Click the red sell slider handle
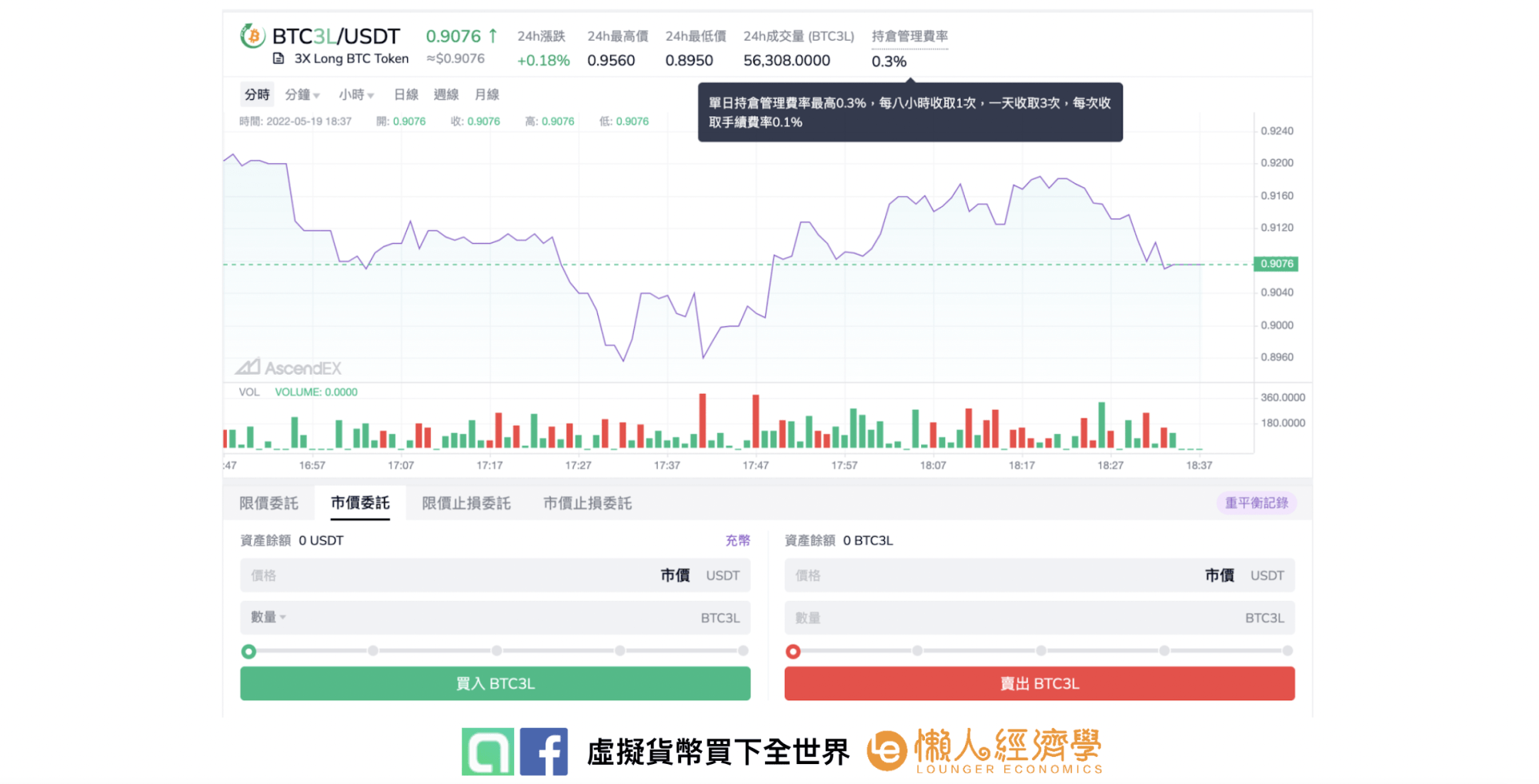This screenshot has width=1539, height=784. pos(793,652)
